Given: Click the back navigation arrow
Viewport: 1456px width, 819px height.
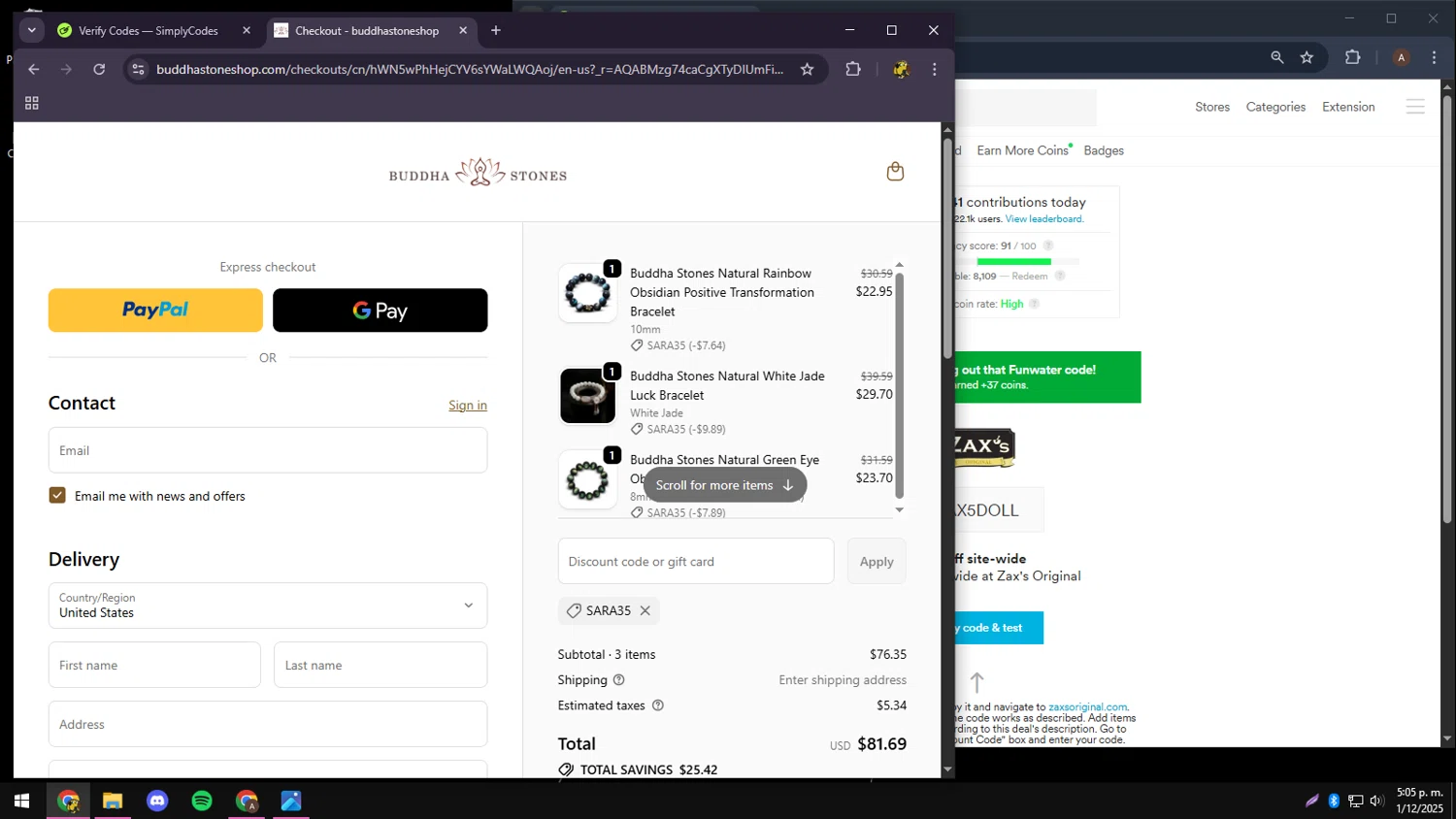Looking at the screenshot, I should pos(33,69).
